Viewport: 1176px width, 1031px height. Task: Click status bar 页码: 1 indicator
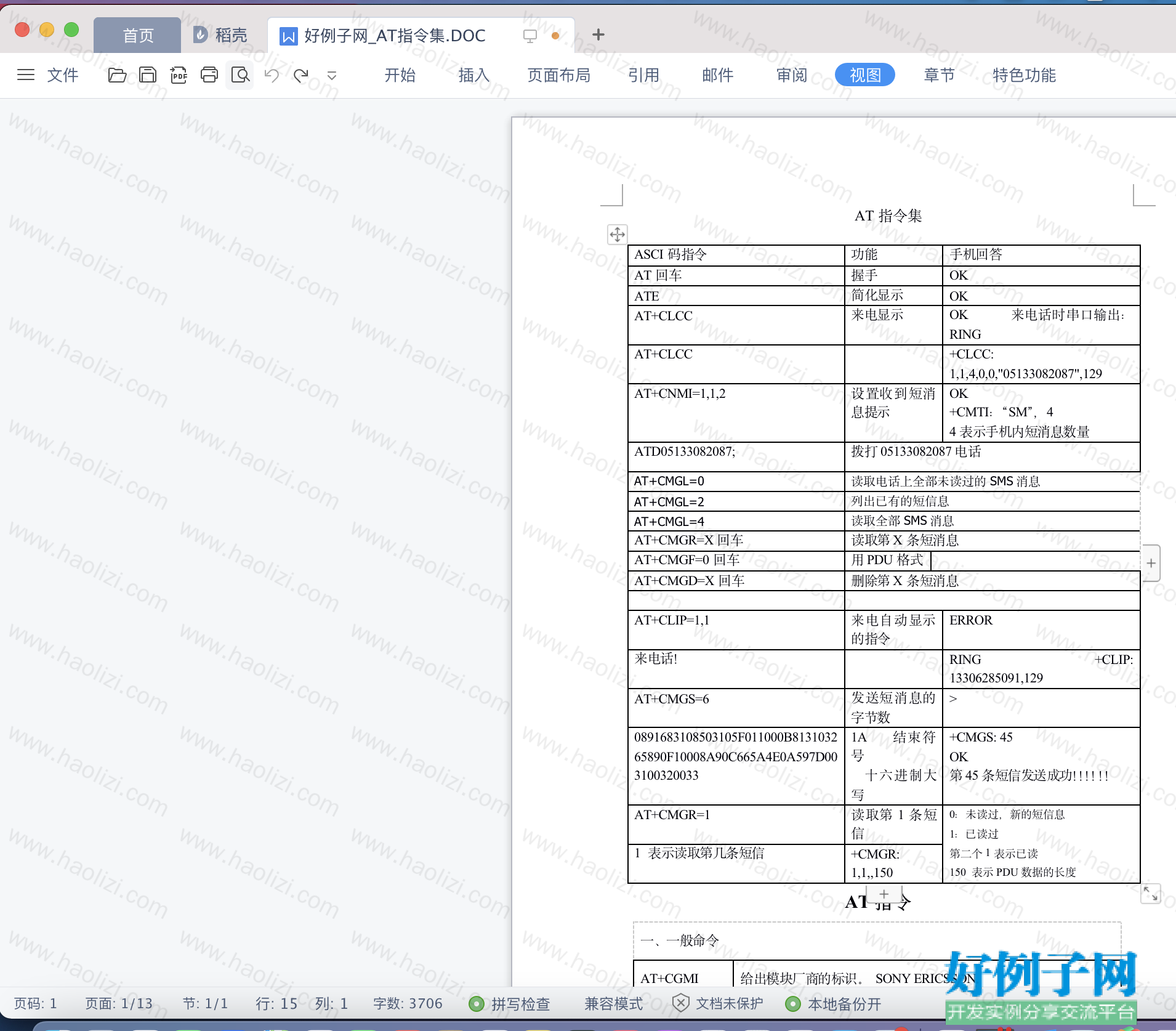click(36, 1003)
